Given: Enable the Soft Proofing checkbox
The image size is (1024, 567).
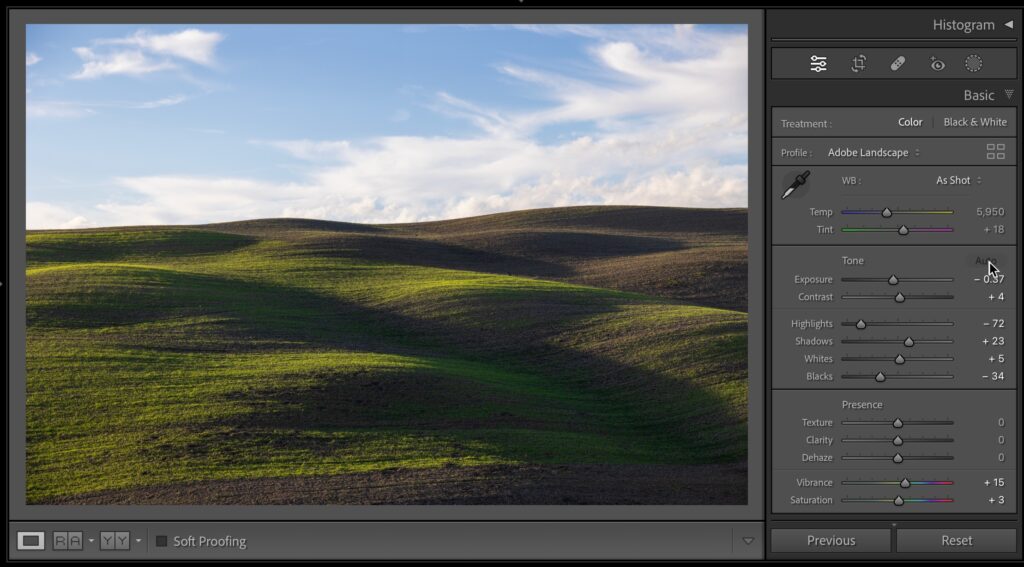Looking at the screenshot, I should point(161,542).
